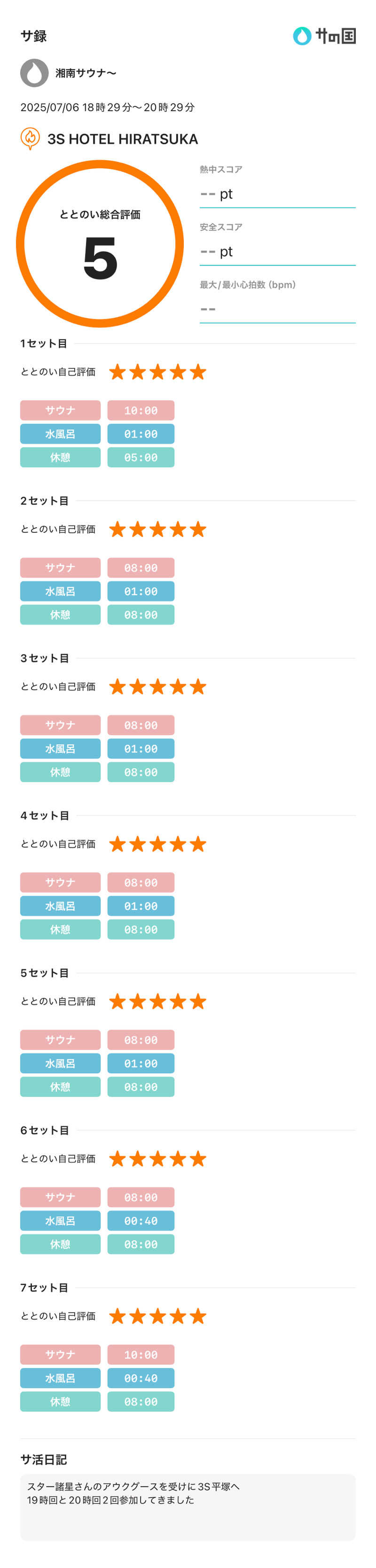Click the 安全スコア pt field

click(277, 251)
